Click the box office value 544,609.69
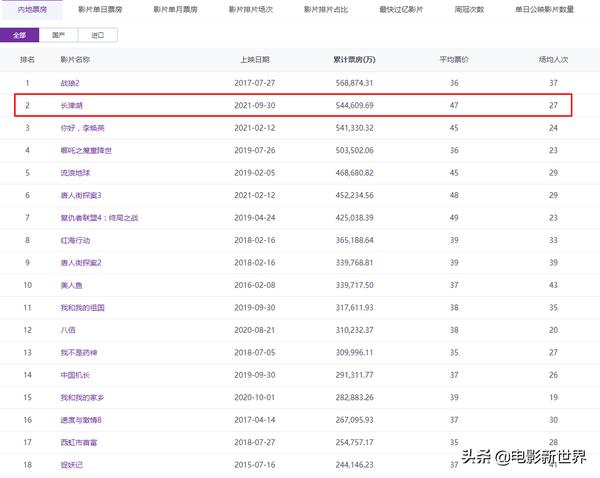600x478 pixels. pyautogui.click(x=354, y=106)
